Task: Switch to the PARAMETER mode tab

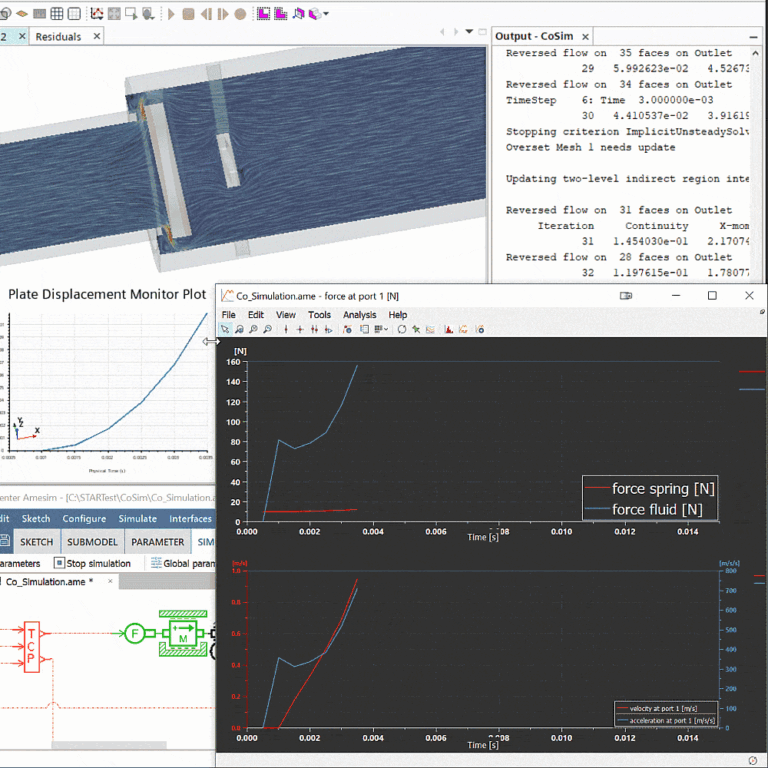Action: 157,542
